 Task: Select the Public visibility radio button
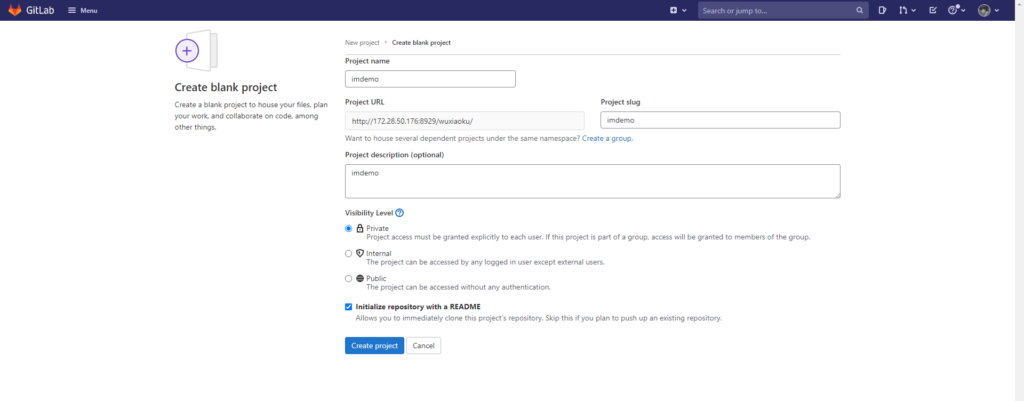click(349, 279)
